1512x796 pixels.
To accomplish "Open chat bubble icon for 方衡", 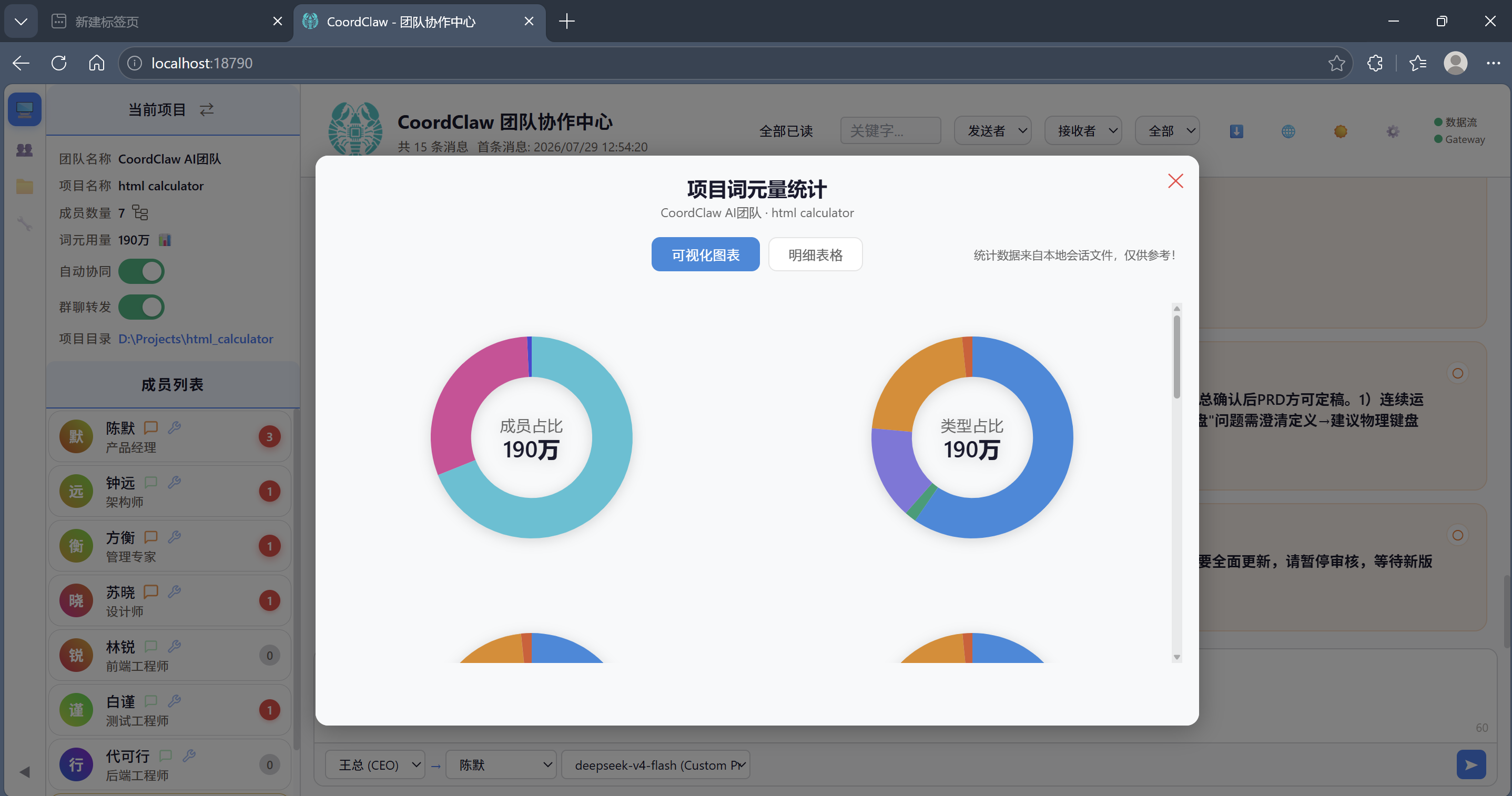I will tap(151, 537).
